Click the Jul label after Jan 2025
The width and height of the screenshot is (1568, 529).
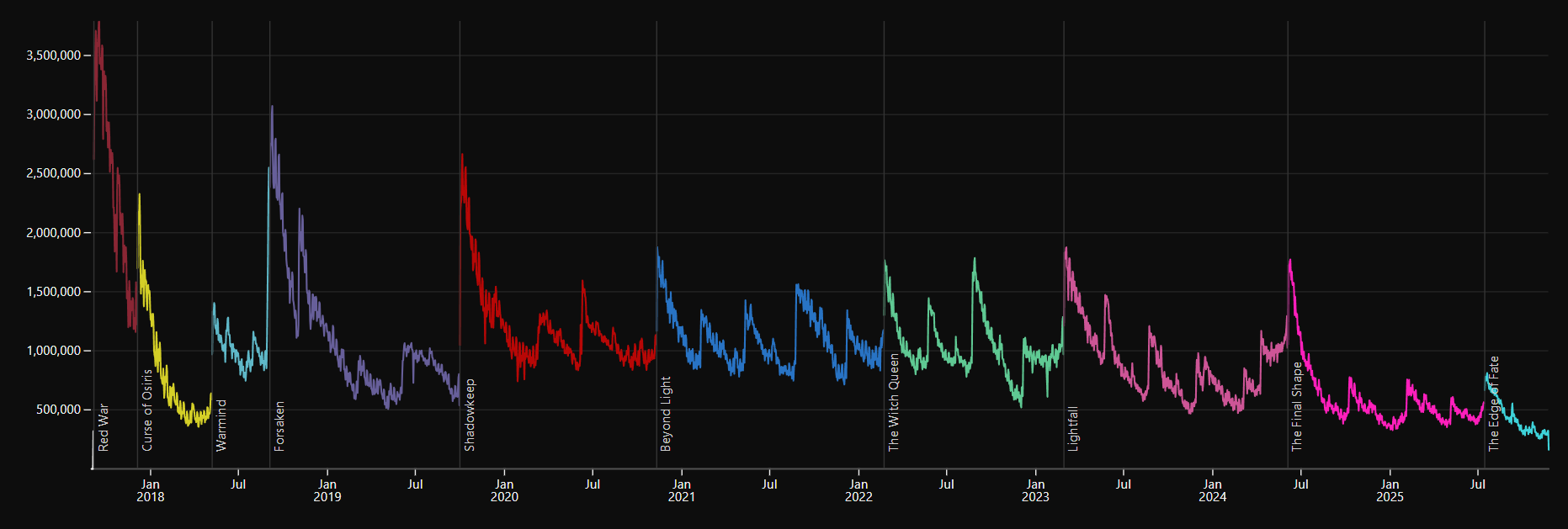click(x=1477, y=484)
